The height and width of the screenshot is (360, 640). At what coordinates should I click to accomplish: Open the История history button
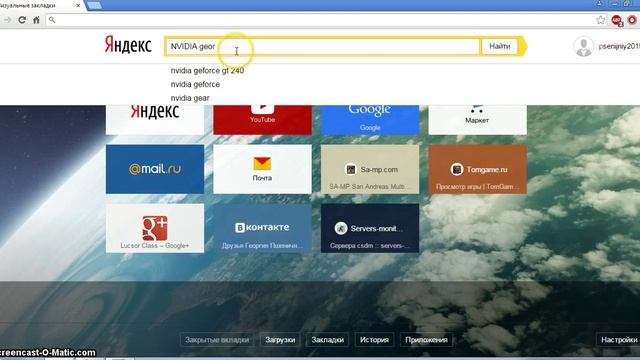point(374,340)
